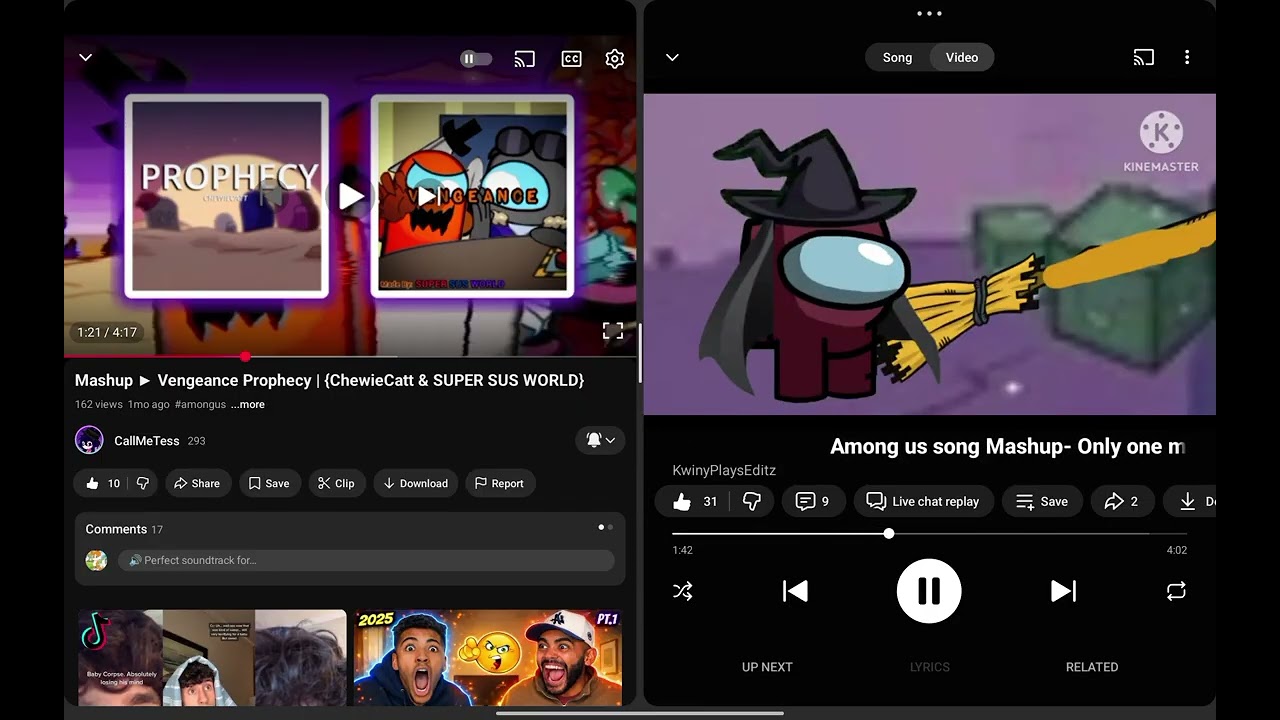Screen dimensions: 1280x720
Task: Dislike the Among us song Mashup
Action: coord(752,502)
